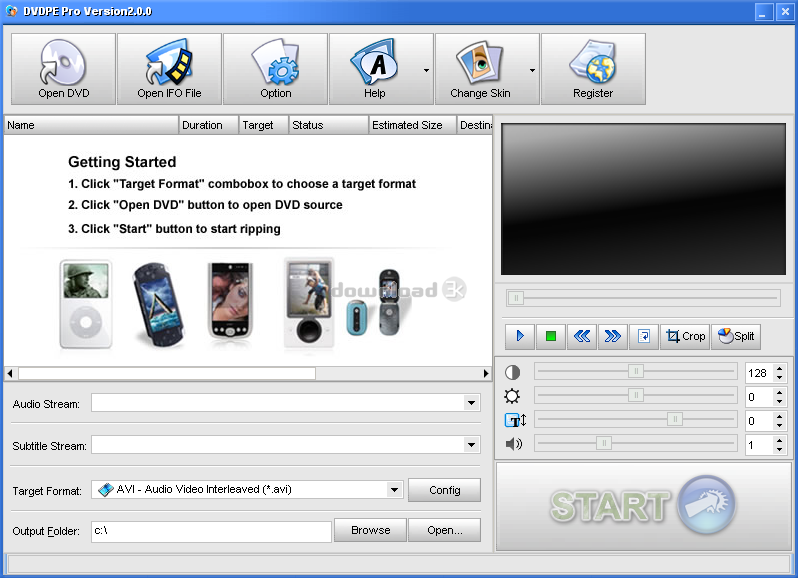The width and height of the screenshot is (798, 578).
Task: Open the Subtitle Stream dropdown
Action: pyautogui.click(x=471, y=445)
